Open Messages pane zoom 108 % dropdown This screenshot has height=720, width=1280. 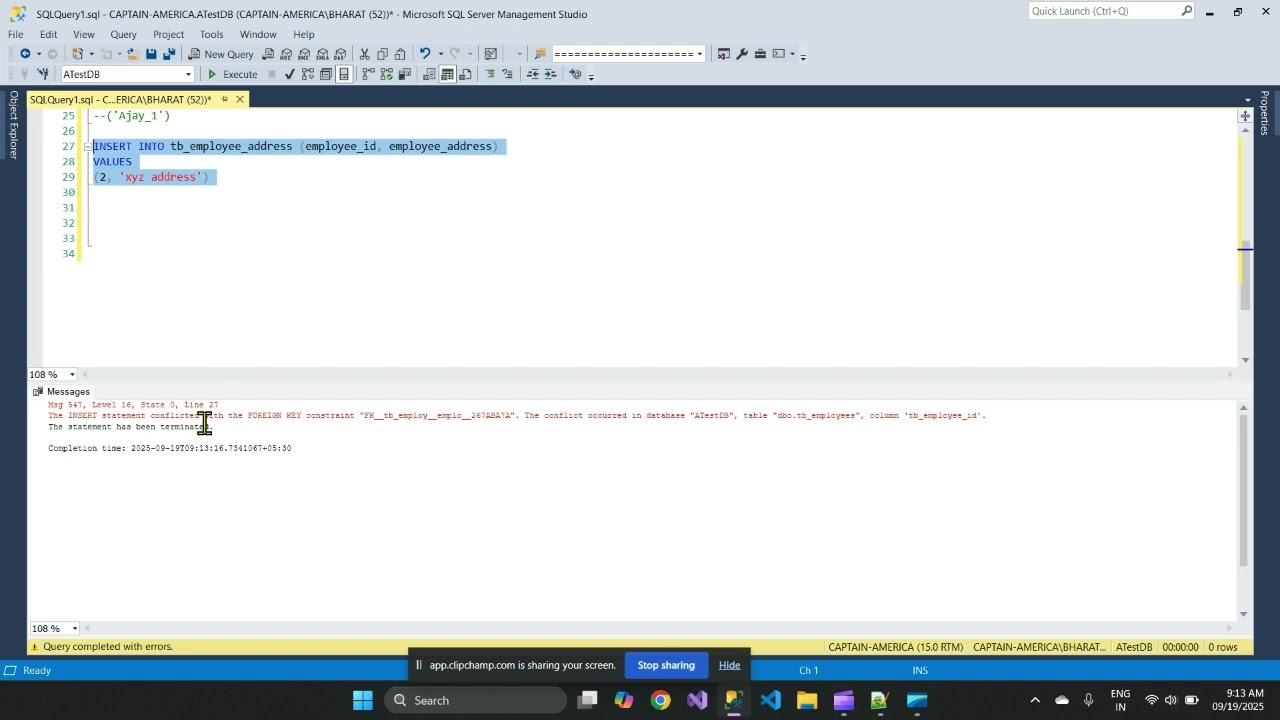(72, 629)
